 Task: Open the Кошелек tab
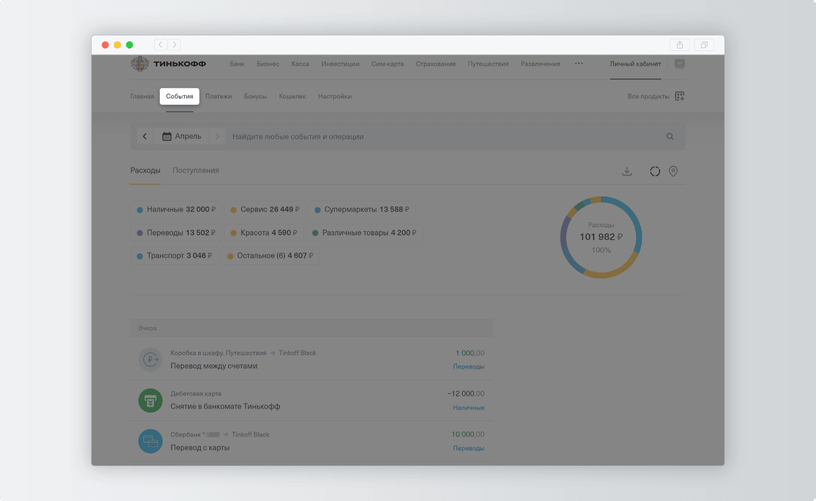click(x=292, y=96)
